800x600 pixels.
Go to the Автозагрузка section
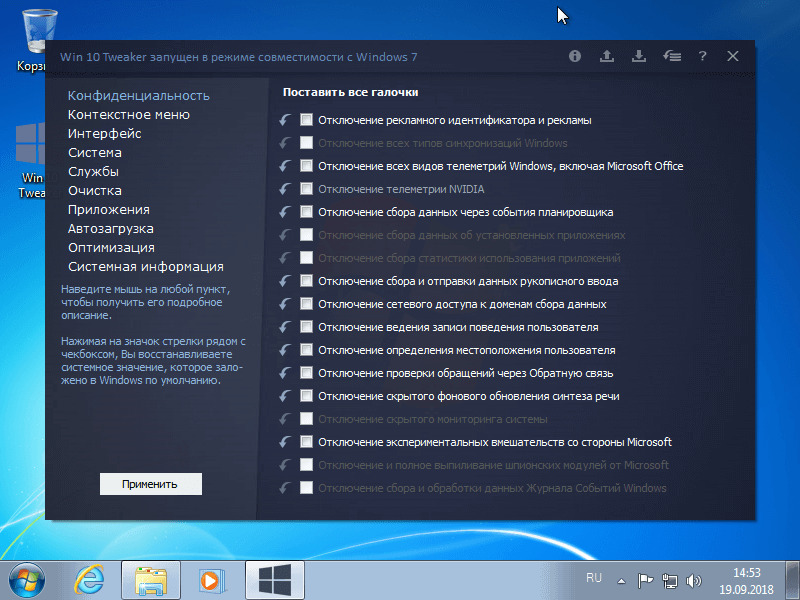[111, 229]
